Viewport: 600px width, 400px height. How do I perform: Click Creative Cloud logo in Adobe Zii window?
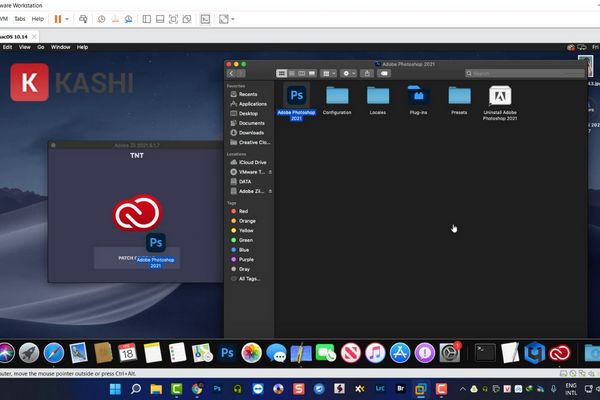[x=137, y=213]
